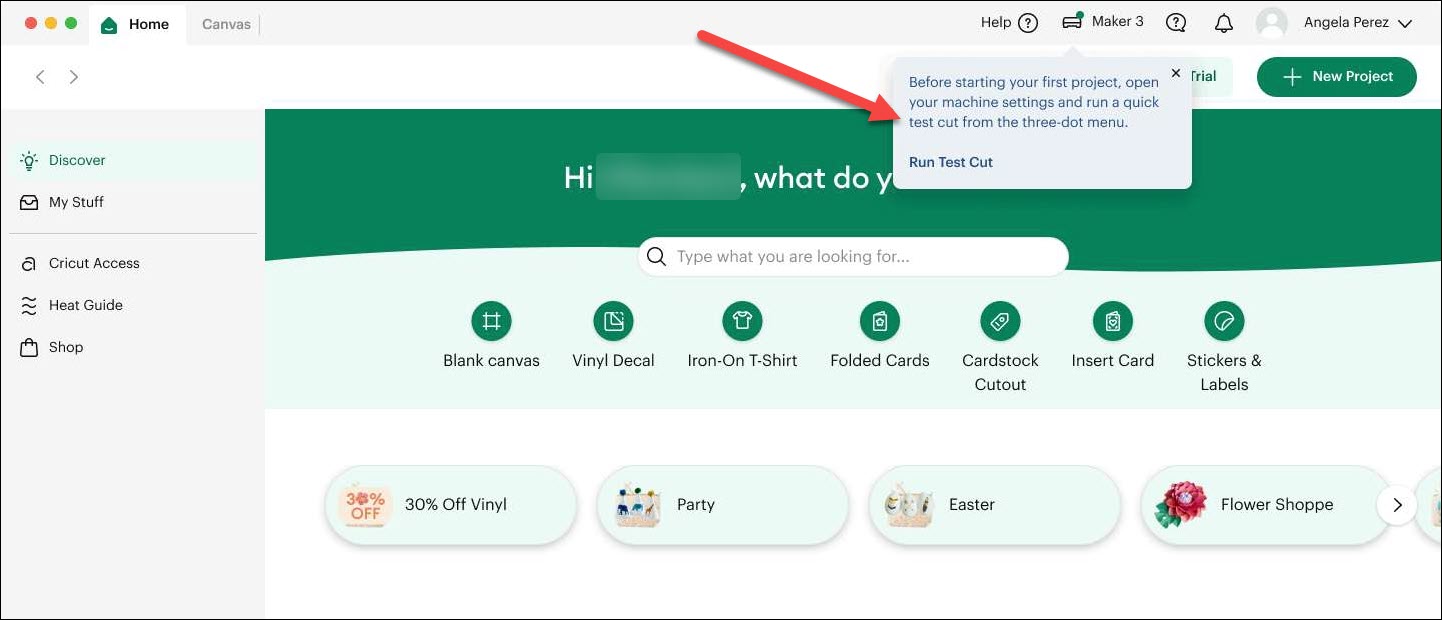Viewport: 1442px width, 620px height.
Task: Open the Maker 3 machine selector
Action: pos(1103,22)
